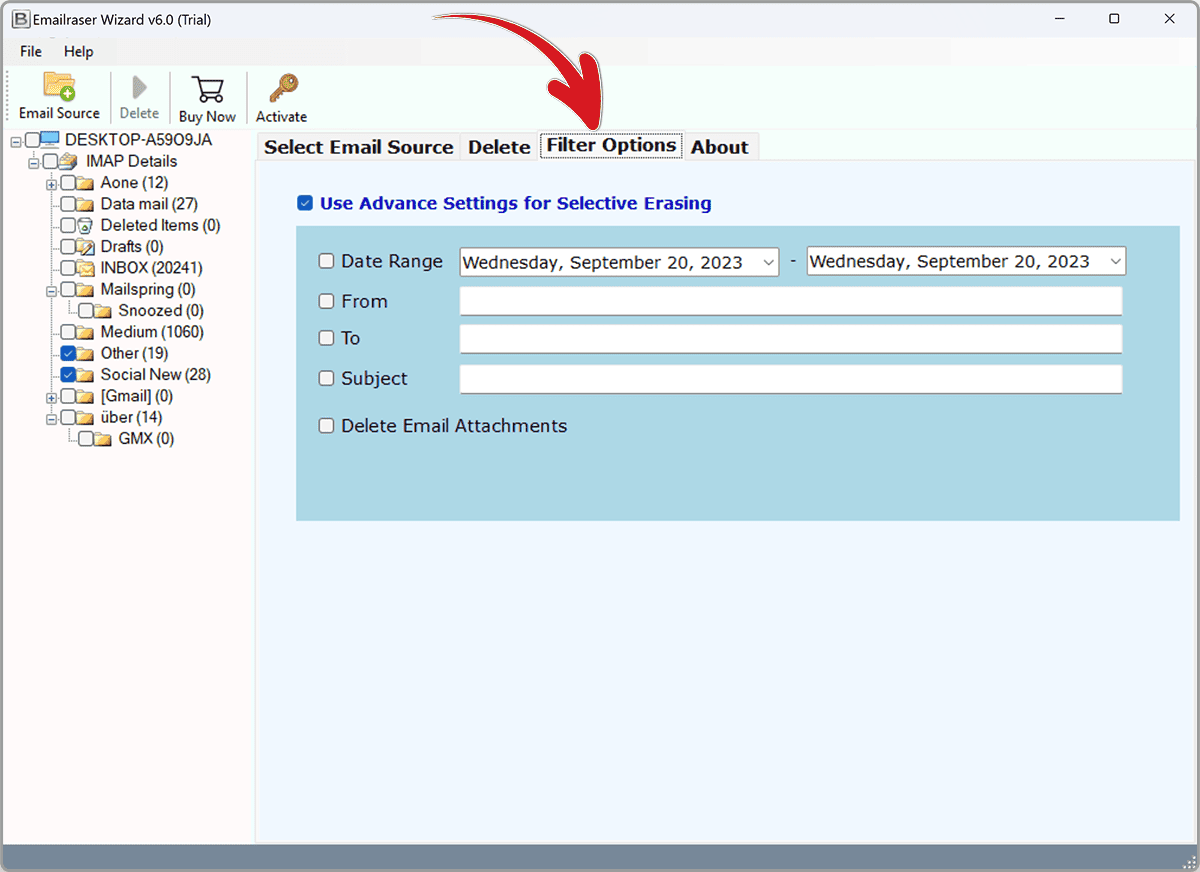Enable the Date Range filter checkbox

pos(326,261)
